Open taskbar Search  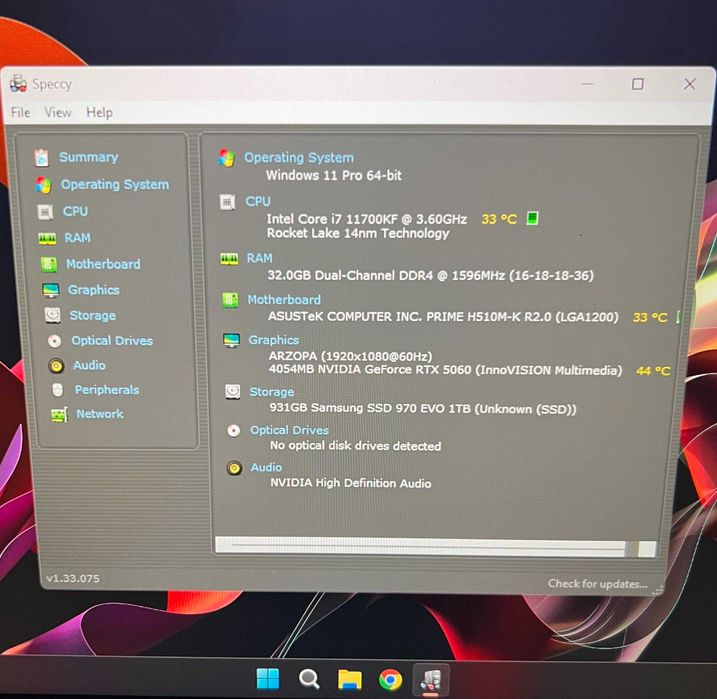tap(309, 679)
